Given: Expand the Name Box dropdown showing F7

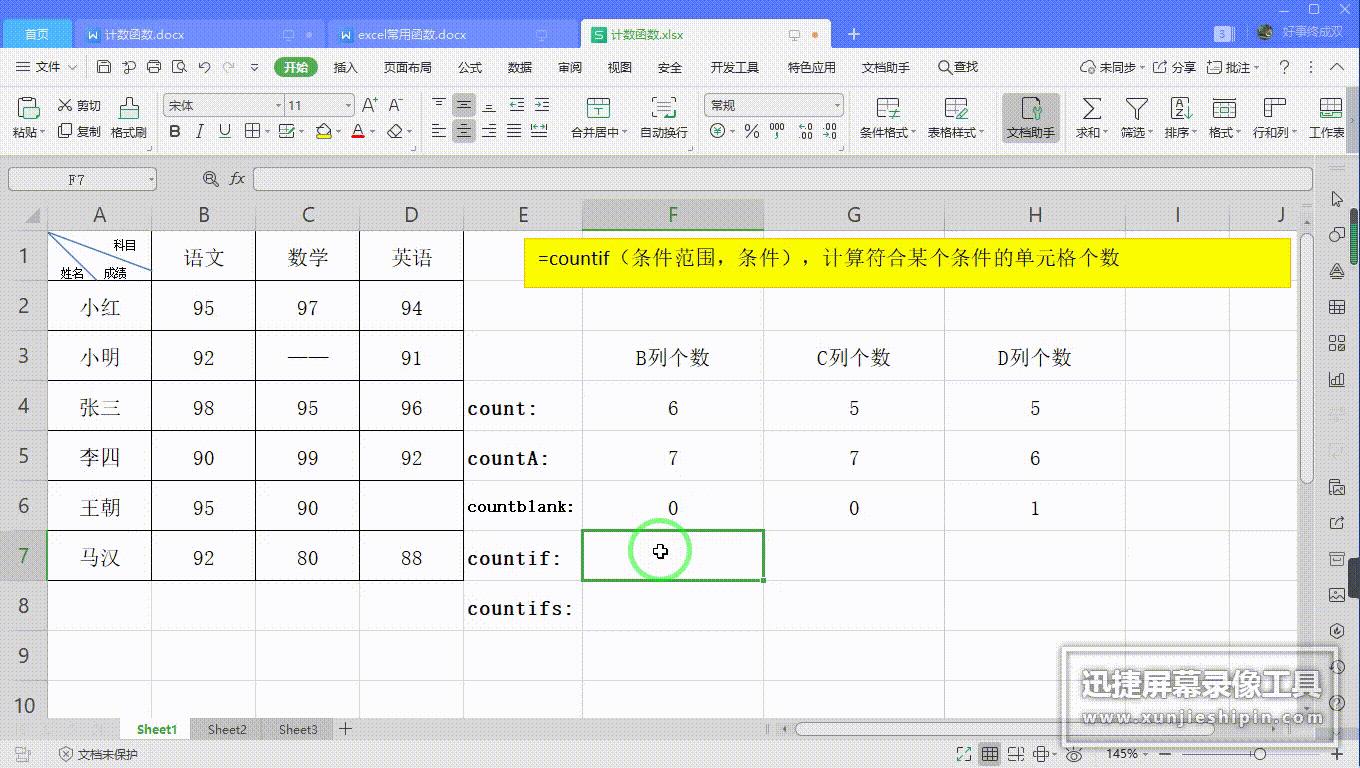Looking at the screenshot, I should (x=151, y=179).
